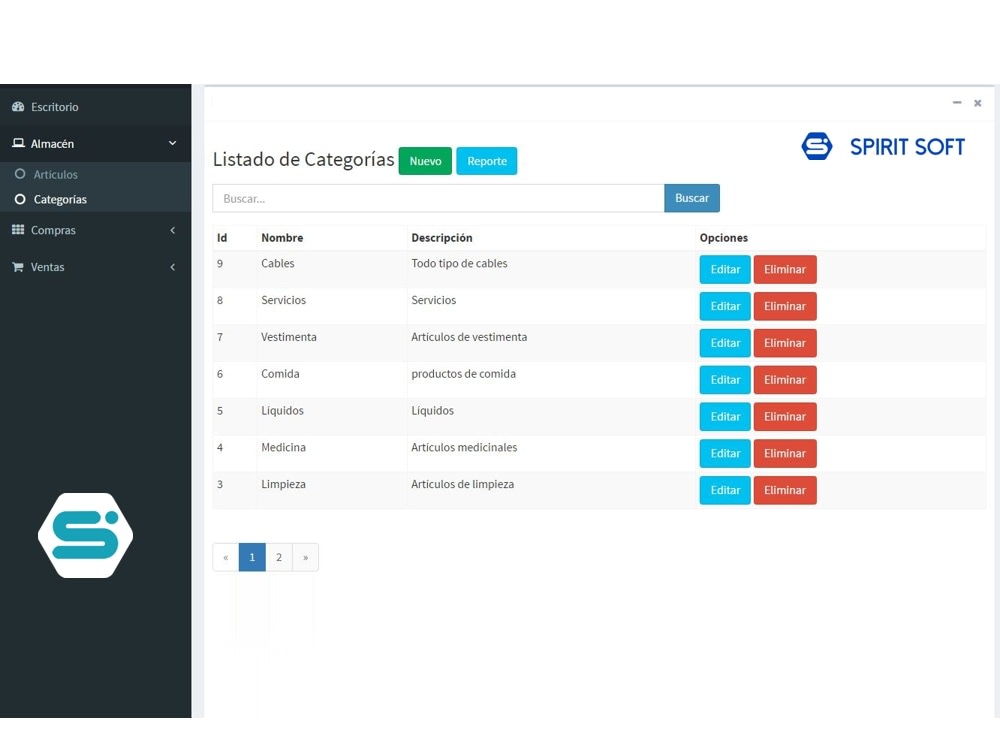
Task: Delete the Medicina category
Action: point(784,453)
